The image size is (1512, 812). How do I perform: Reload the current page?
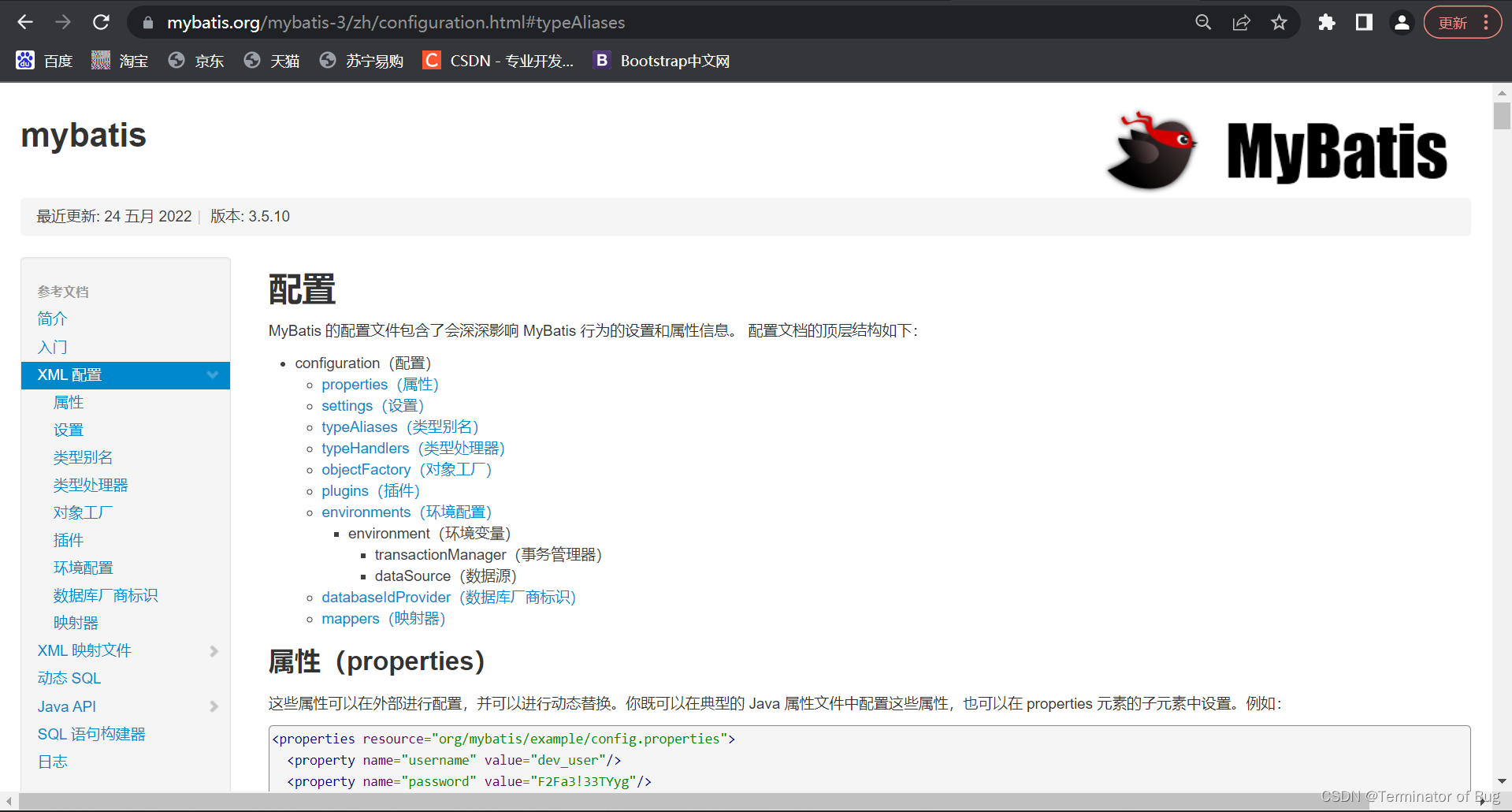point(101,22)
